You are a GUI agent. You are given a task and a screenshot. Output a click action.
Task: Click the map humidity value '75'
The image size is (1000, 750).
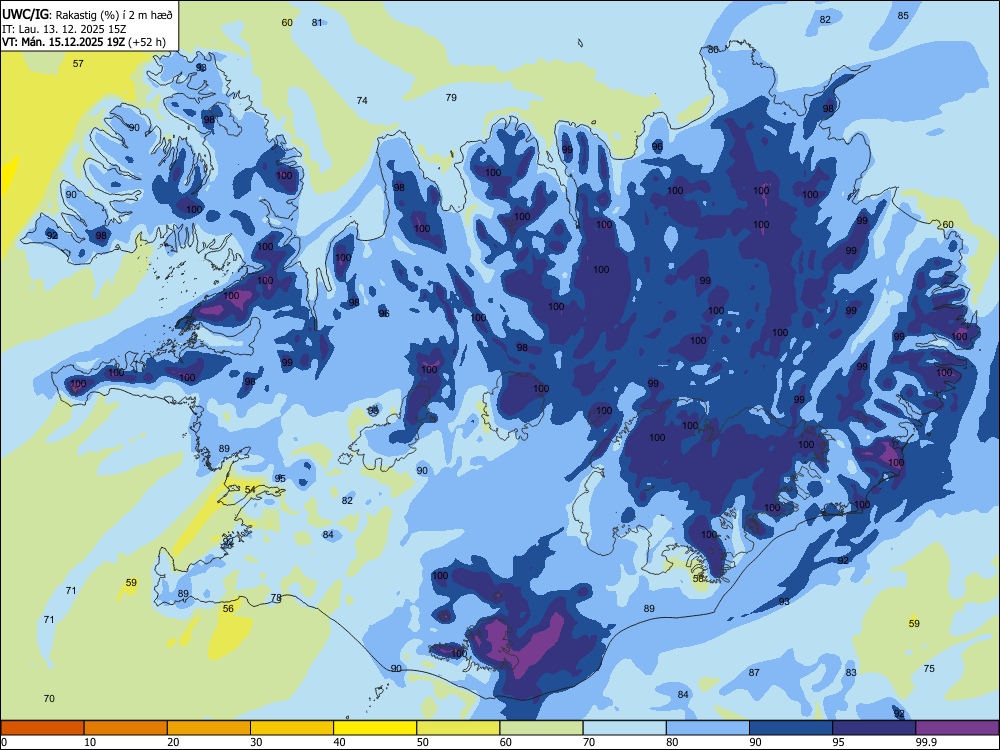pos(929,668)
